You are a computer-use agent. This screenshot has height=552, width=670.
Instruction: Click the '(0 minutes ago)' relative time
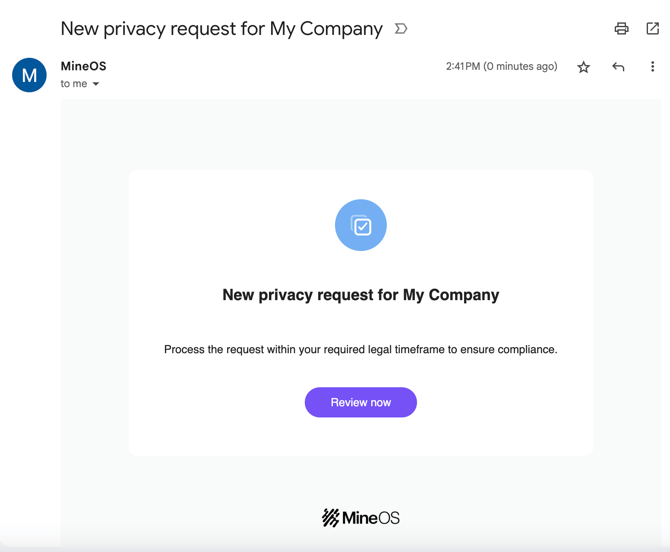click(521, 67)
